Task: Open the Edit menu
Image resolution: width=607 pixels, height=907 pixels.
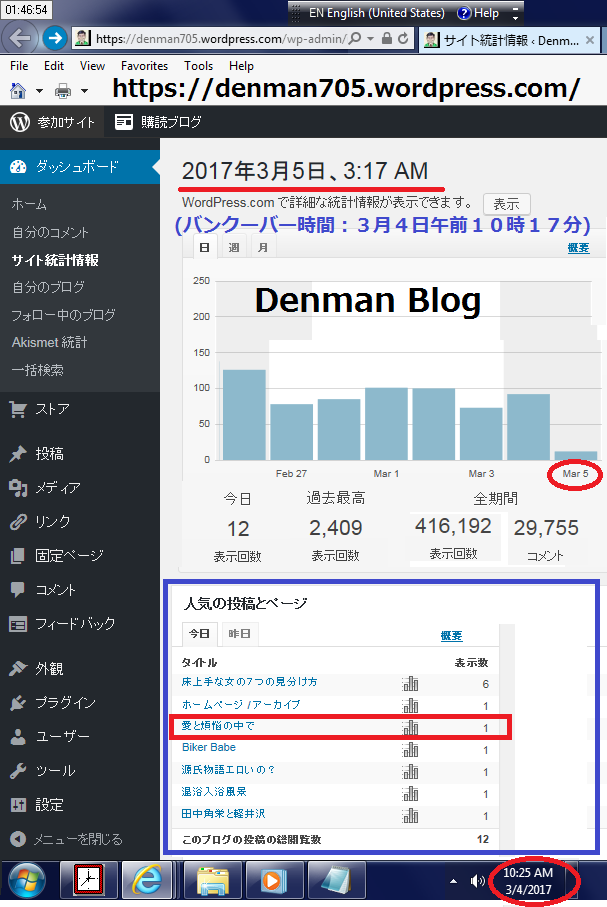Action: 54,66
